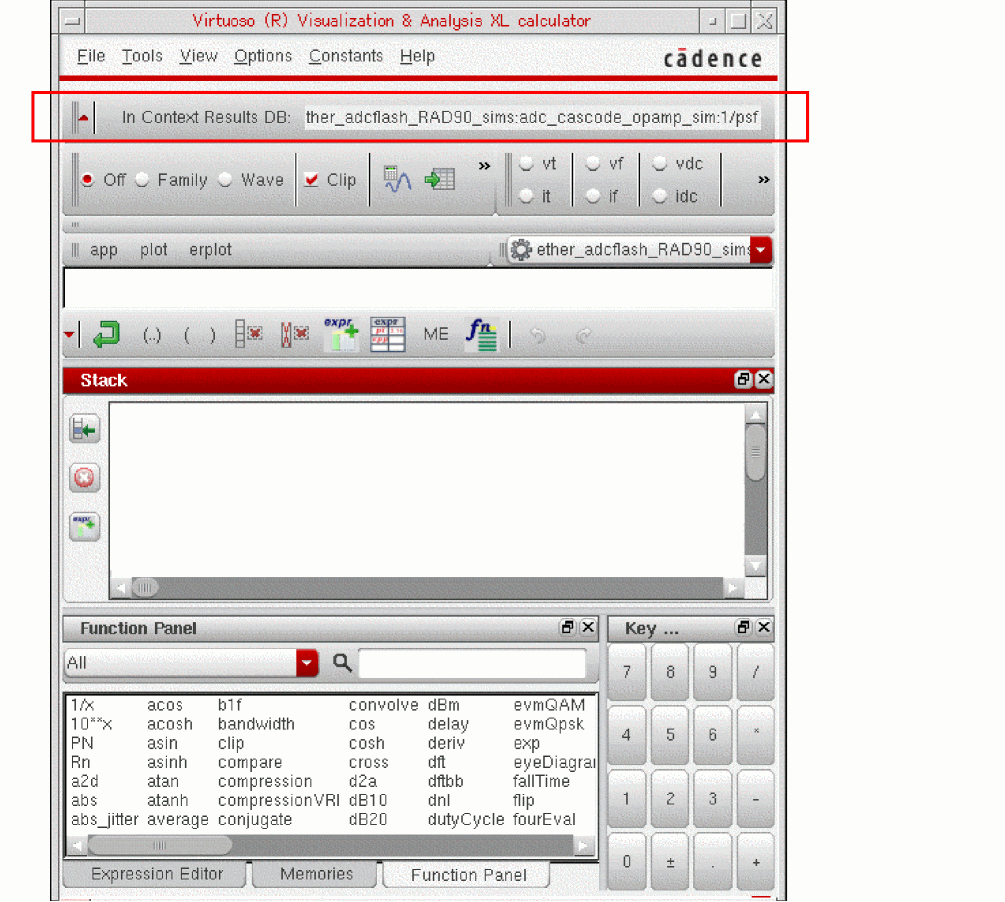This screenshot has width=1005, height=902.
Task: Click the expression editor table icon
Action: (388, 335)
